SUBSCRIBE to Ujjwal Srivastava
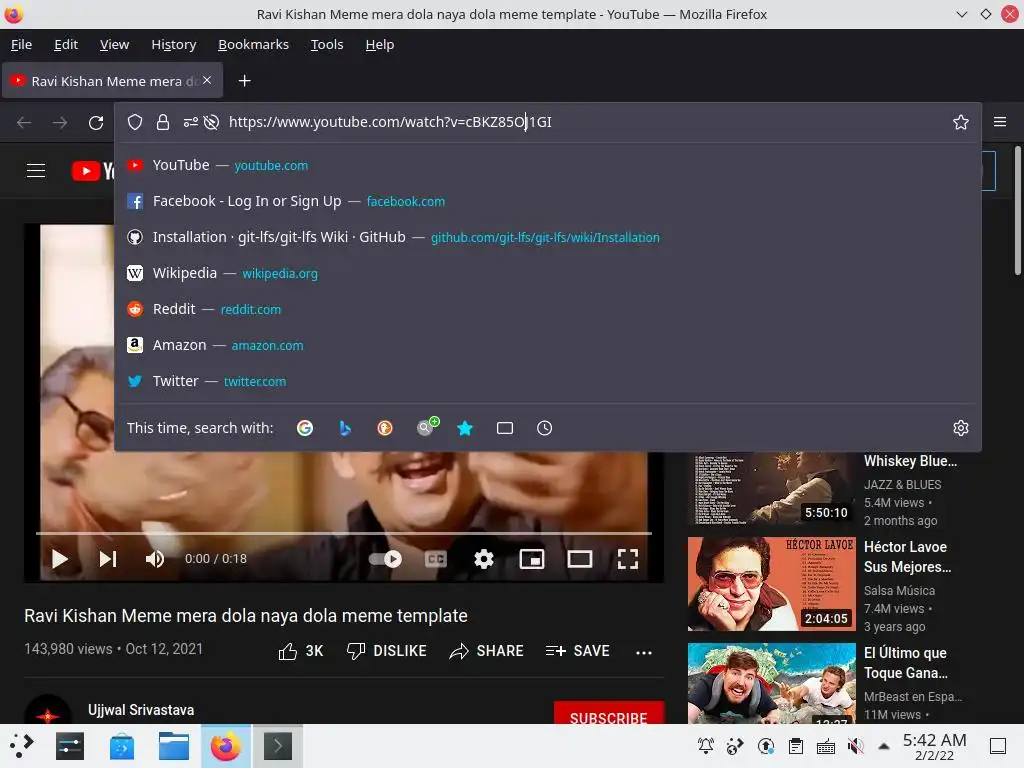 [609, 713]
